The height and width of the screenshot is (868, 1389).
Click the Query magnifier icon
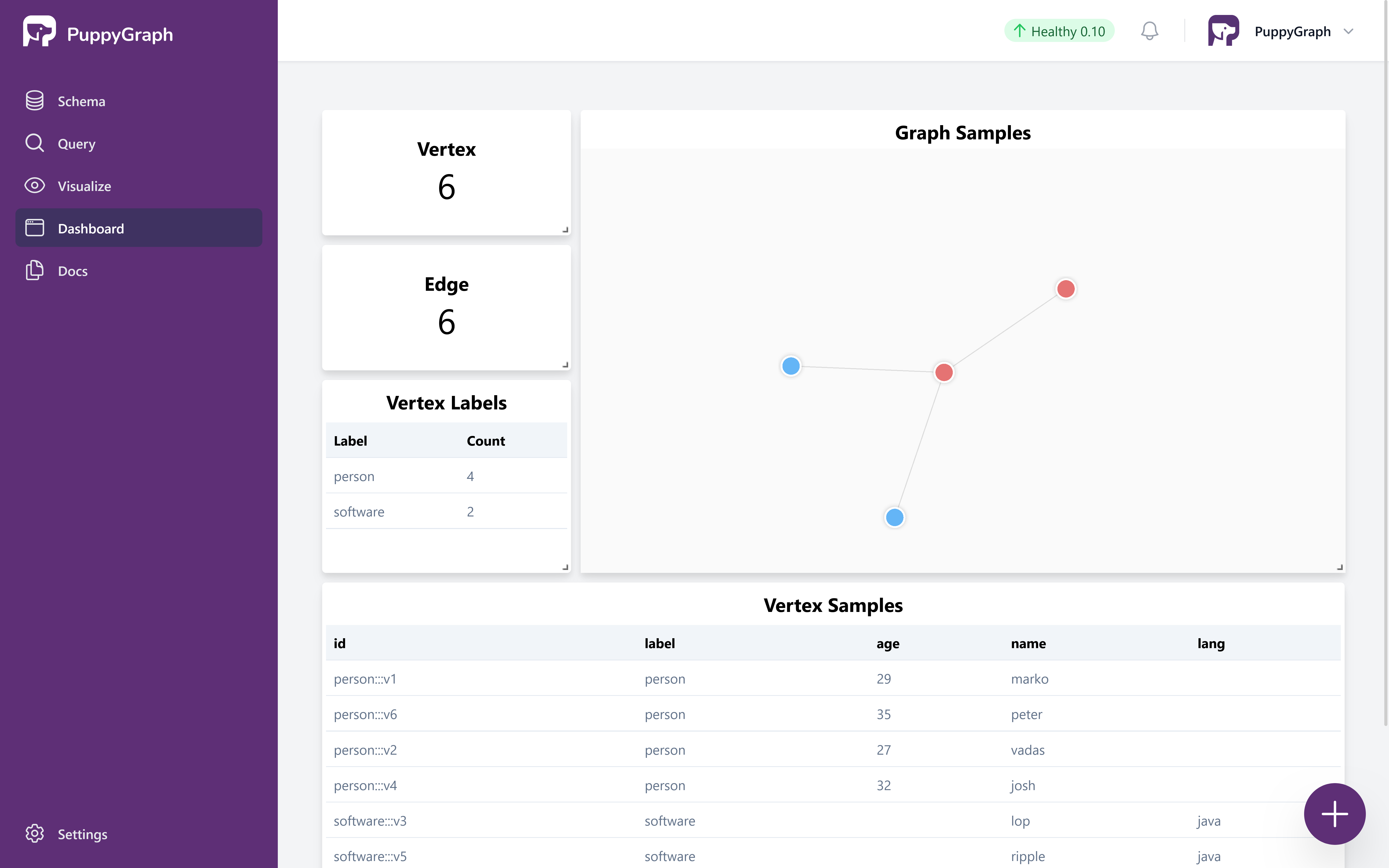(34, 143)
